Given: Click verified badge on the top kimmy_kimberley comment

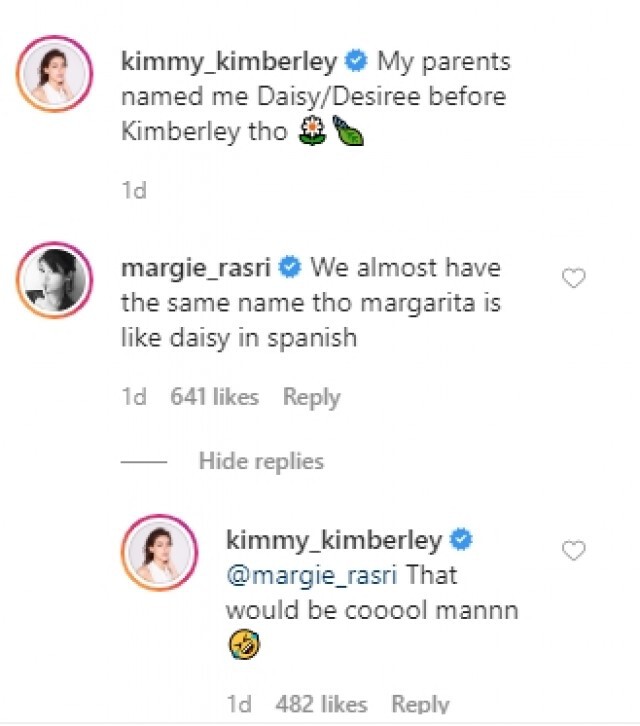Looking at the screenshot, I should [x=356, y=62].
